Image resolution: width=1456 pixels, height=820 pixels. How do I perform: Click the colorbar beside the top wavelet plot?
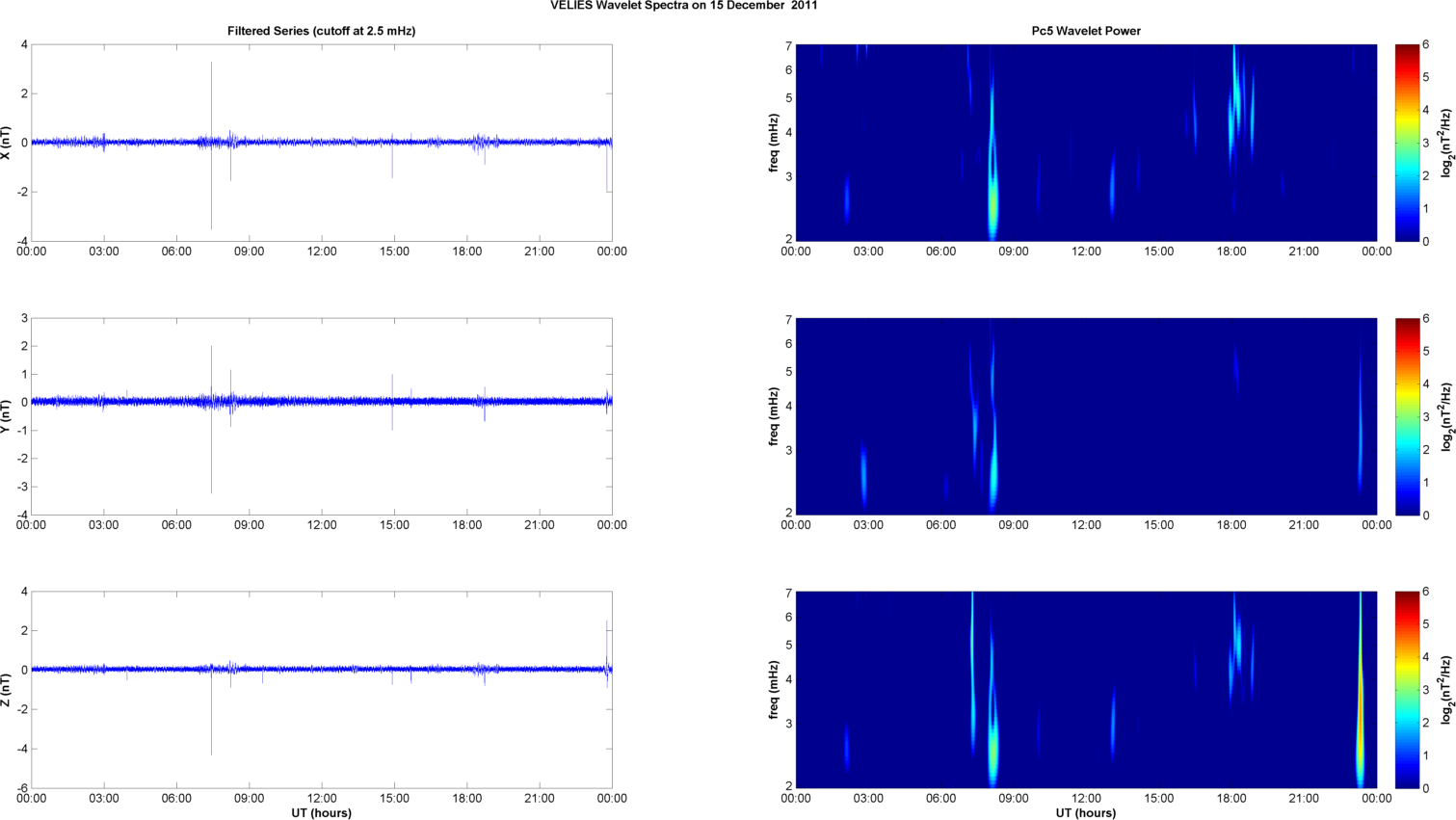click(1407, 143)
